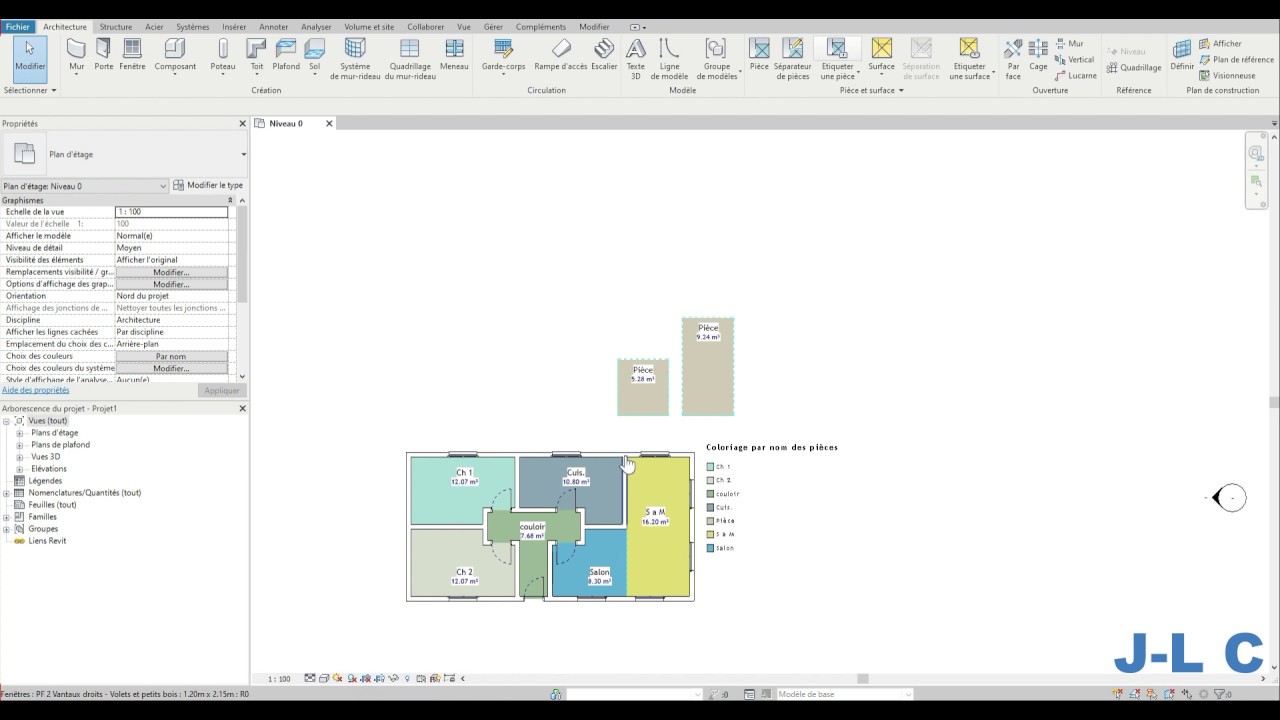Select the Plafond ceiling tool
The height and width of the screenshot is (720, 1280).
click(286, 55)
